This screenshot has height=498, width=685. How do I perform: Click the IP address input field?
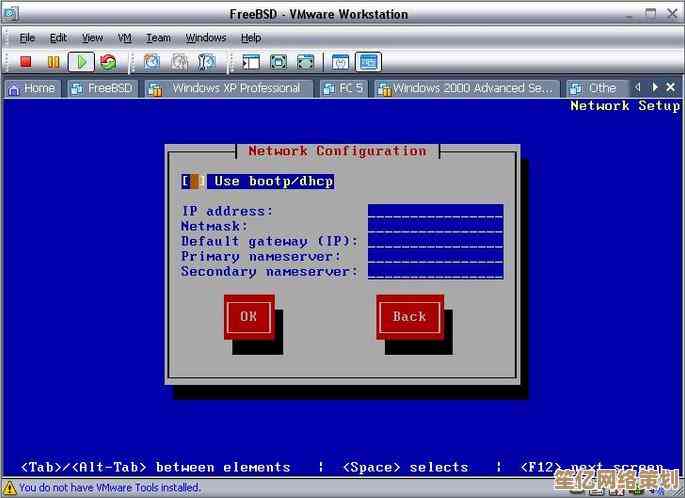(435, 211)
